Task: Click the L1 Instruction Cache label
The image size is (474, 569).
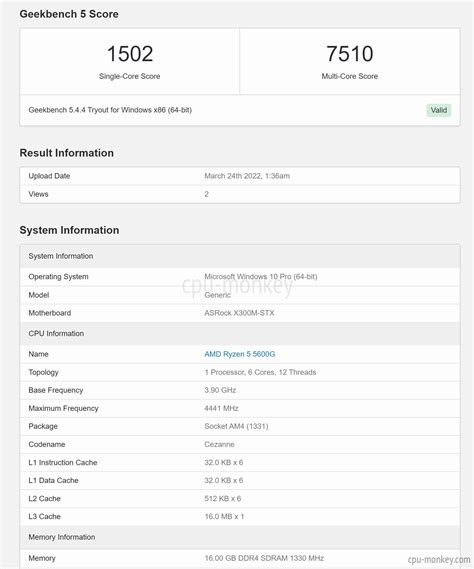Action: [x=63, y=463]
